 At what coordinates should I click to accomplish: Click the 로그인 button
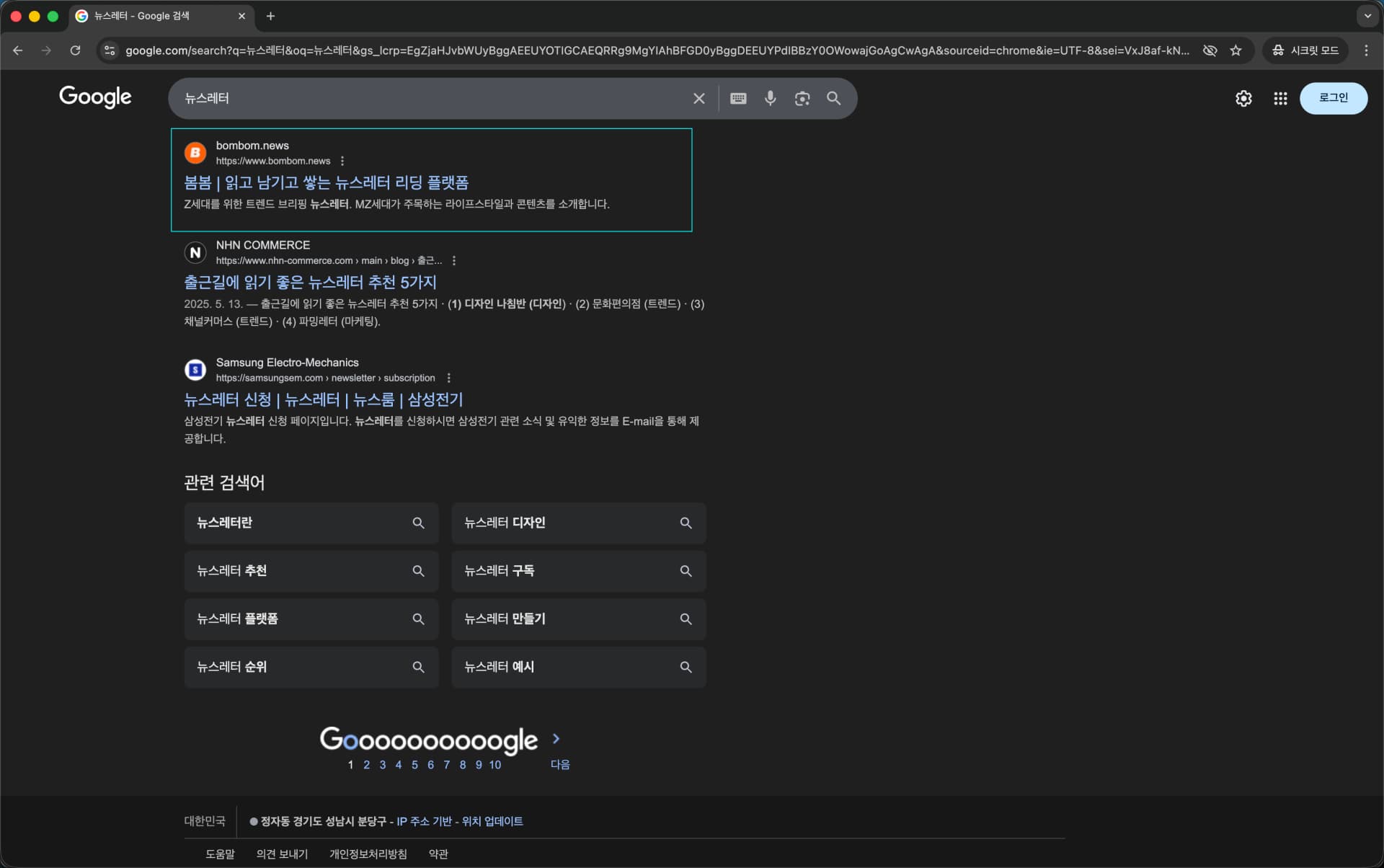1333,98
